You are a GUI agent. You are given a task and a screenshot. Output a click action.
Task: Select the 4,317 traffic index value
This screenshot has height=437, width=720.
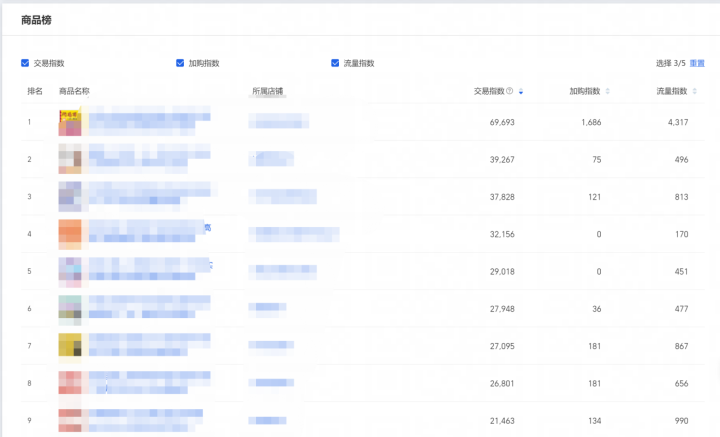[x=678, y=123]
